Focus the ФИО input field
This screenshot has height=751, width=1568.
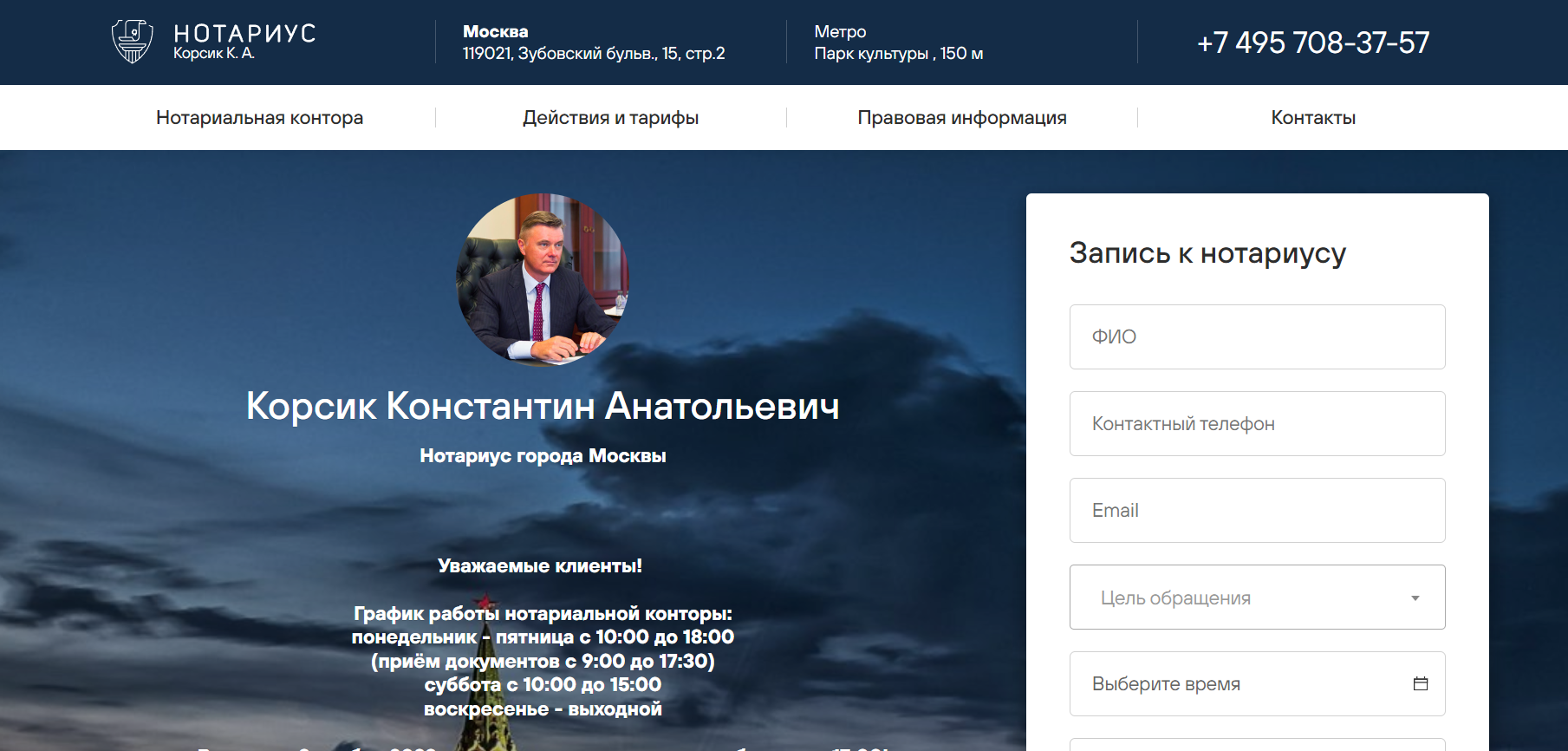[1257, 336]
